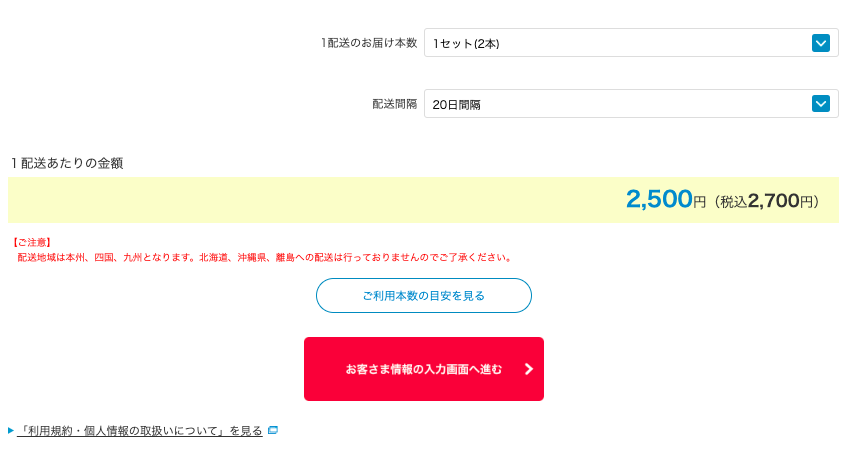Click the 2,500円 price amount
Image resolution: width=861 pixels, height=458 pixels.
[x=666, y=199]
